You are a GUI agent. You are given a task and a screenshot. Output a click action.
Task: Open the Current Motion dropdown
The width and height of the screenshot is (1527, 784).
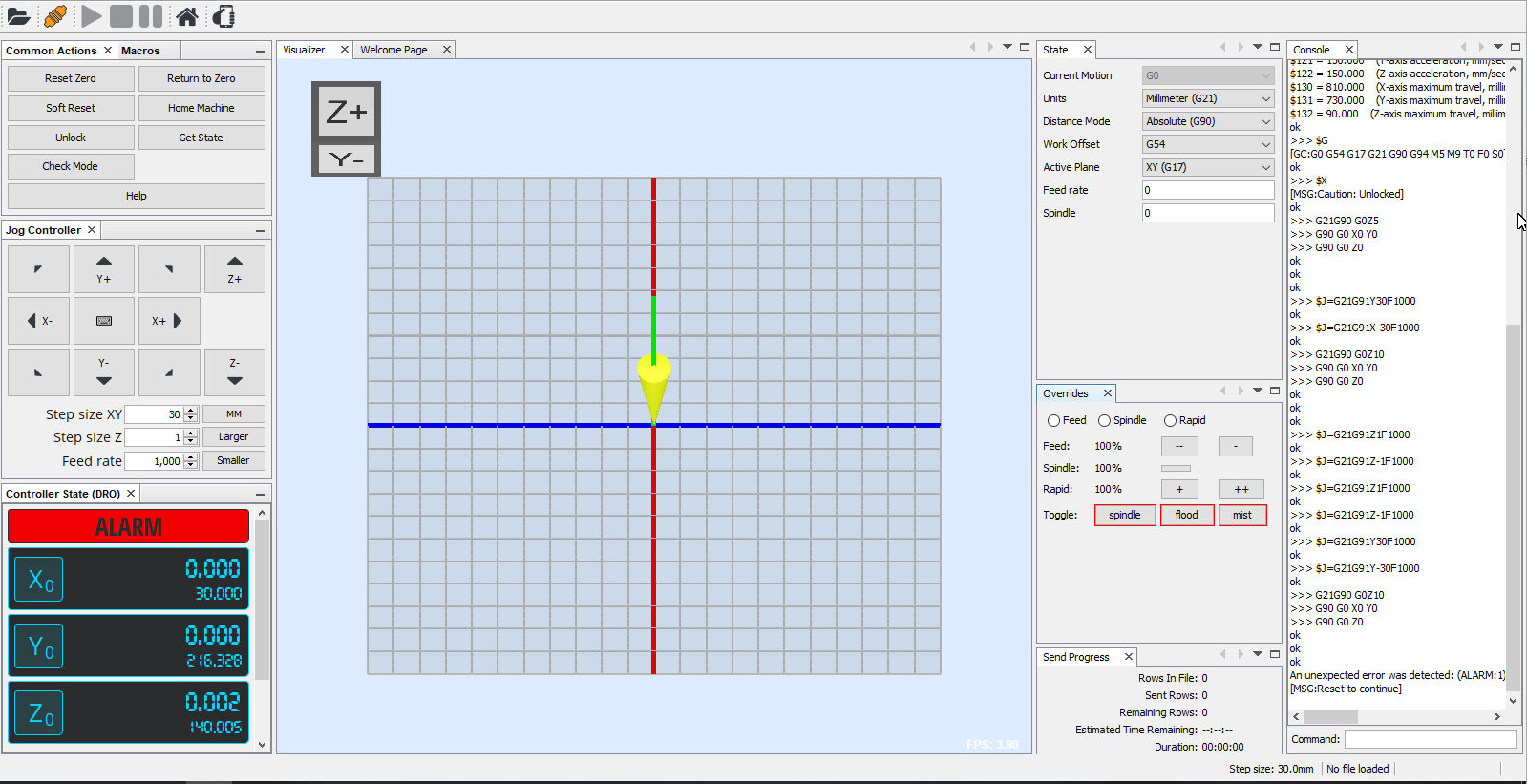[x=1208, y=75]
